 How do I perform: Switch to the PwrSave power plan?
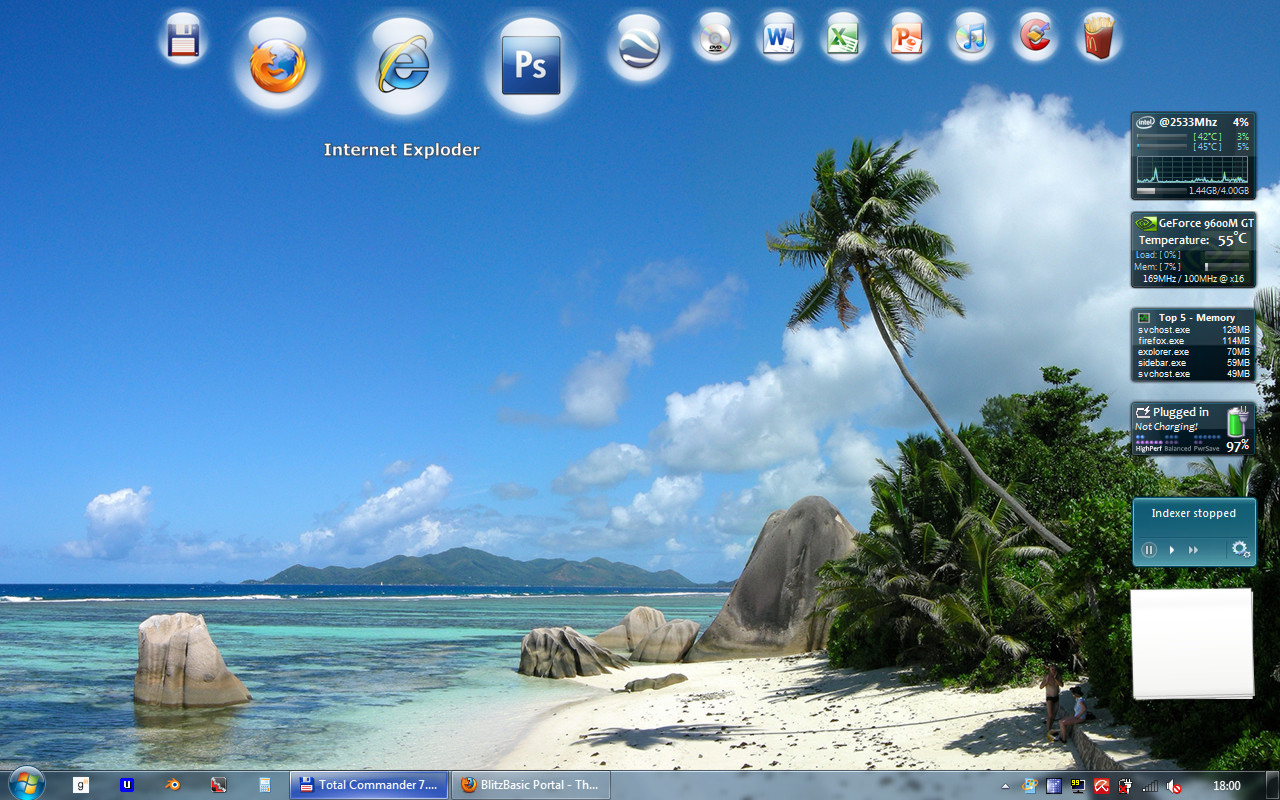(1207, 448)
